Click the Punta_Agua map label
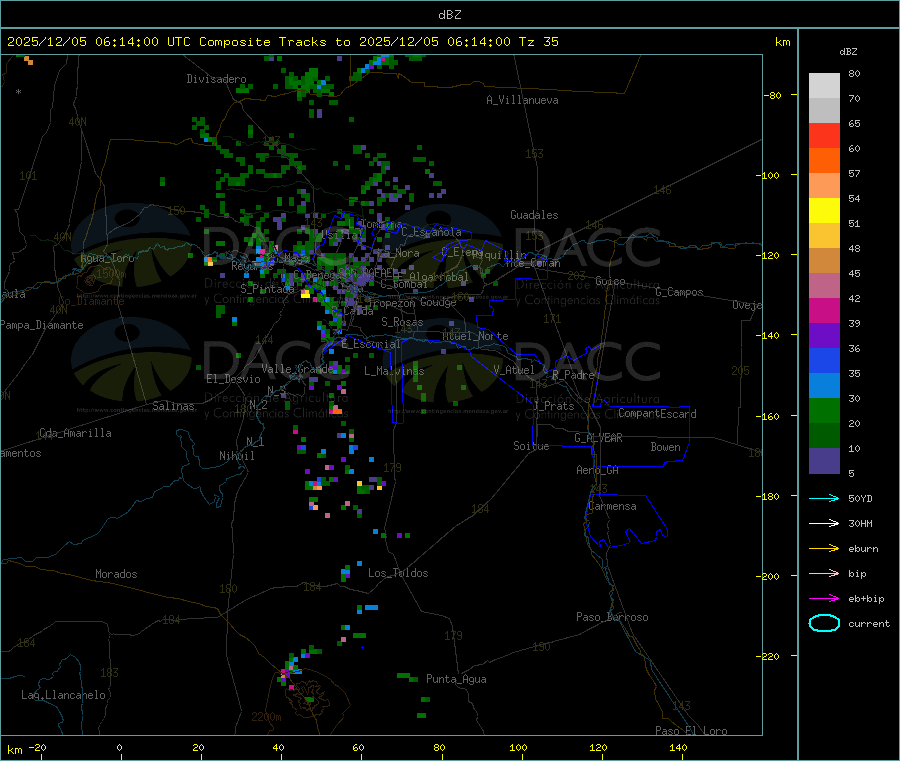Screen dimensions: 900x761 click(x=456, y=679)
